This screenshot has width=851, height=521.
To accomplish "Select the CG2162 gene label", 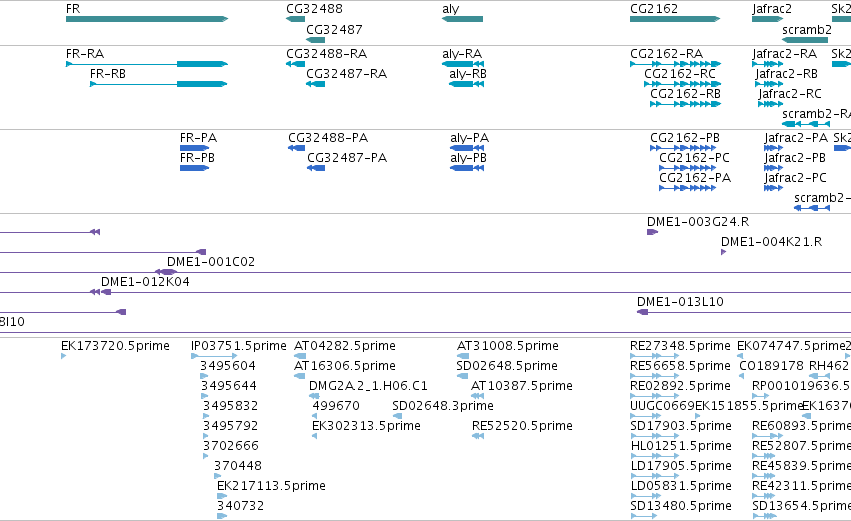I will (653, 9).
